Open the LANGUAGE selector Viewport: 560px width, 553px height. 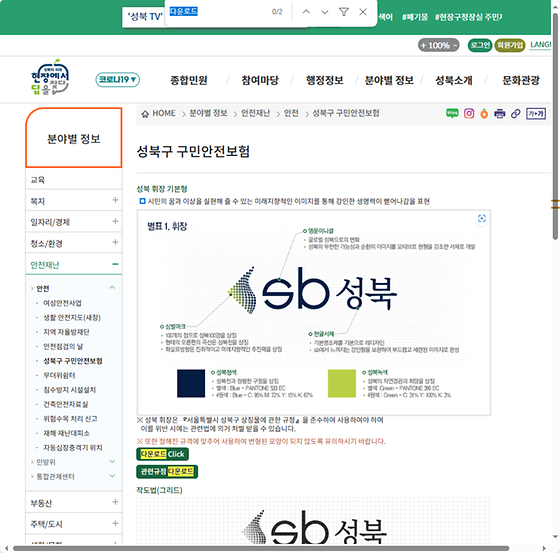[540, 45]
